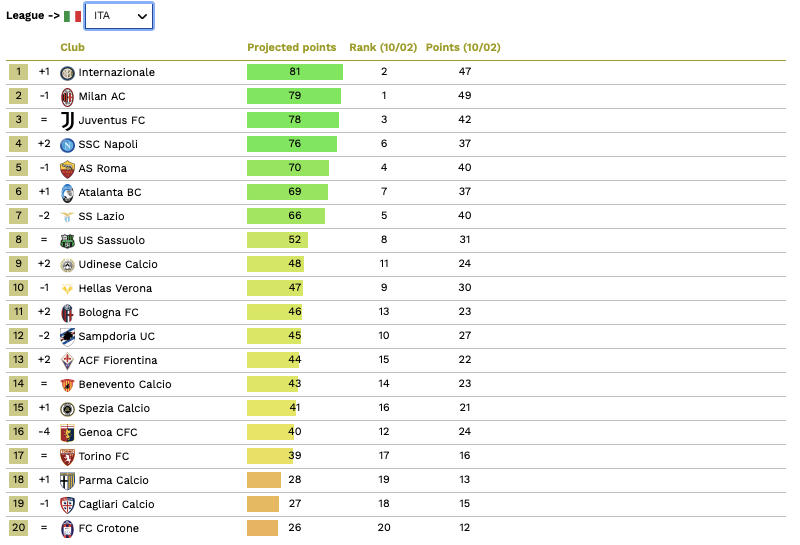The width and height of the screenshot is (800, 545).
Task: Click the Torino FC crest icon
Action: coord(67,456)
